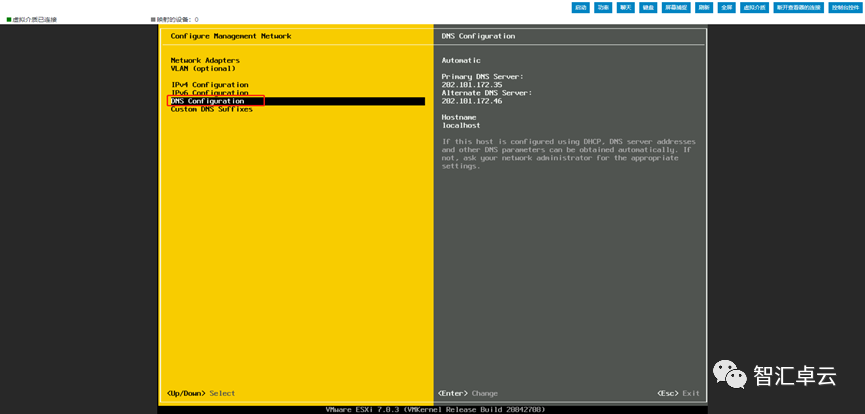Click the 刷新 refresh button
This screenshot has height=414, width=865.
point(704,8)
